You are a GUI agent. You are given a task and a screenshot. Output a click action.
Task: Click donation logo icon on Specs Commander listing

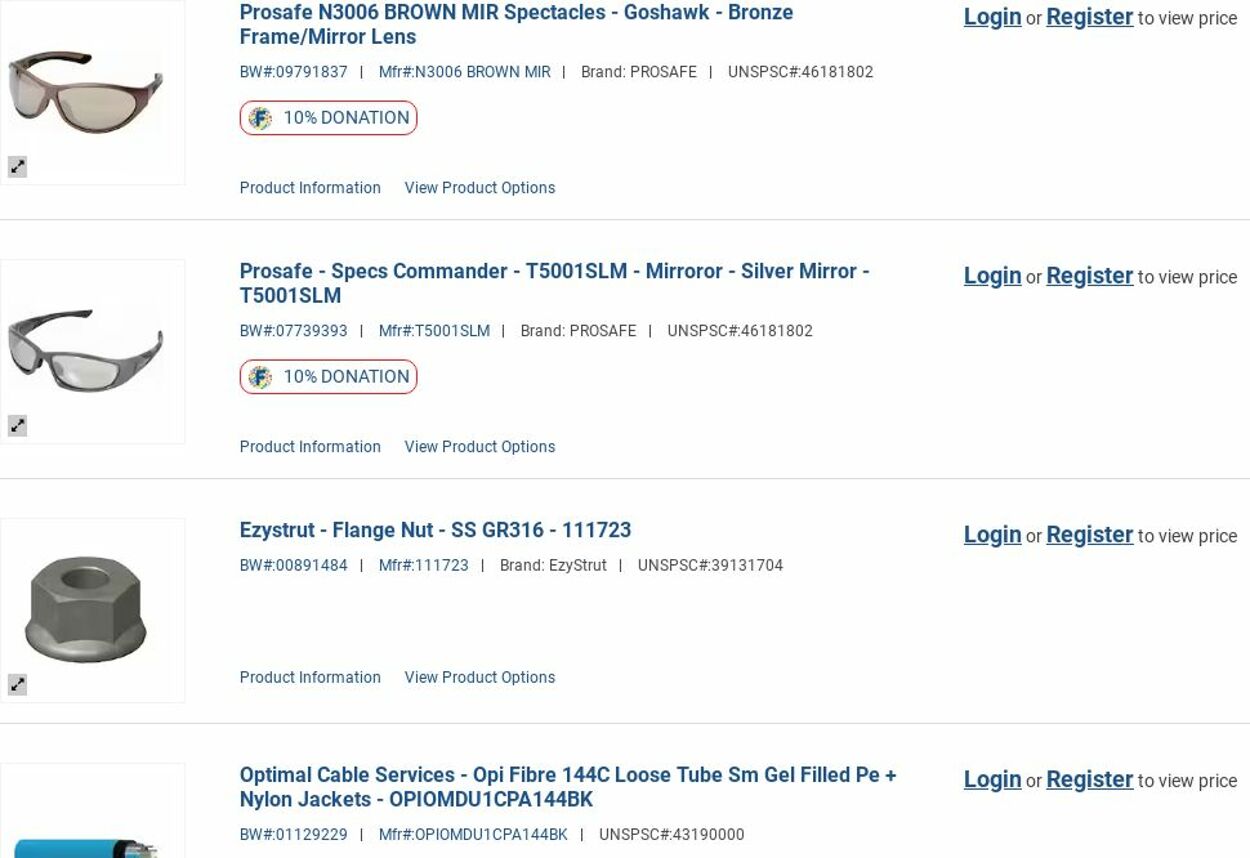(x=260, y=378)
